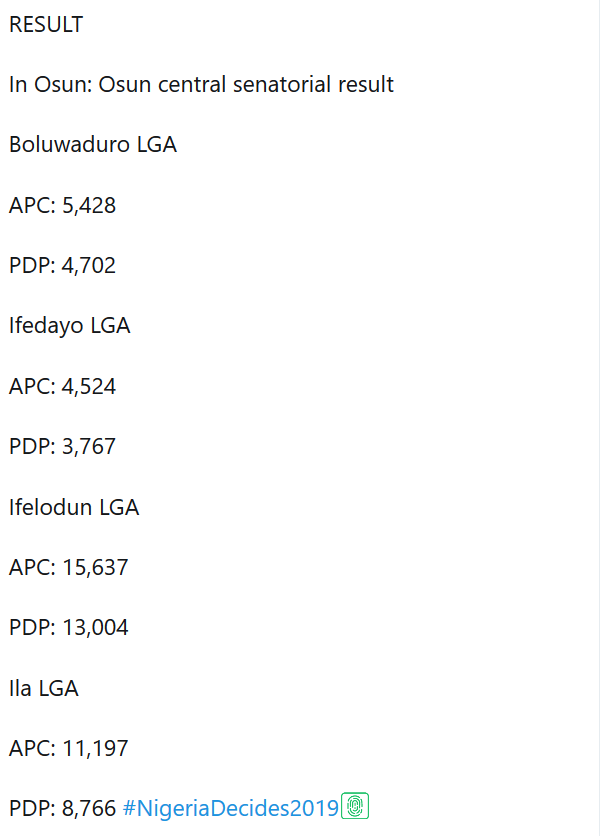Image resolution: width=600 pixels, height=836 pixels.
Task: Click the green fingerprint emoji icon
Action: coord(355,806)
